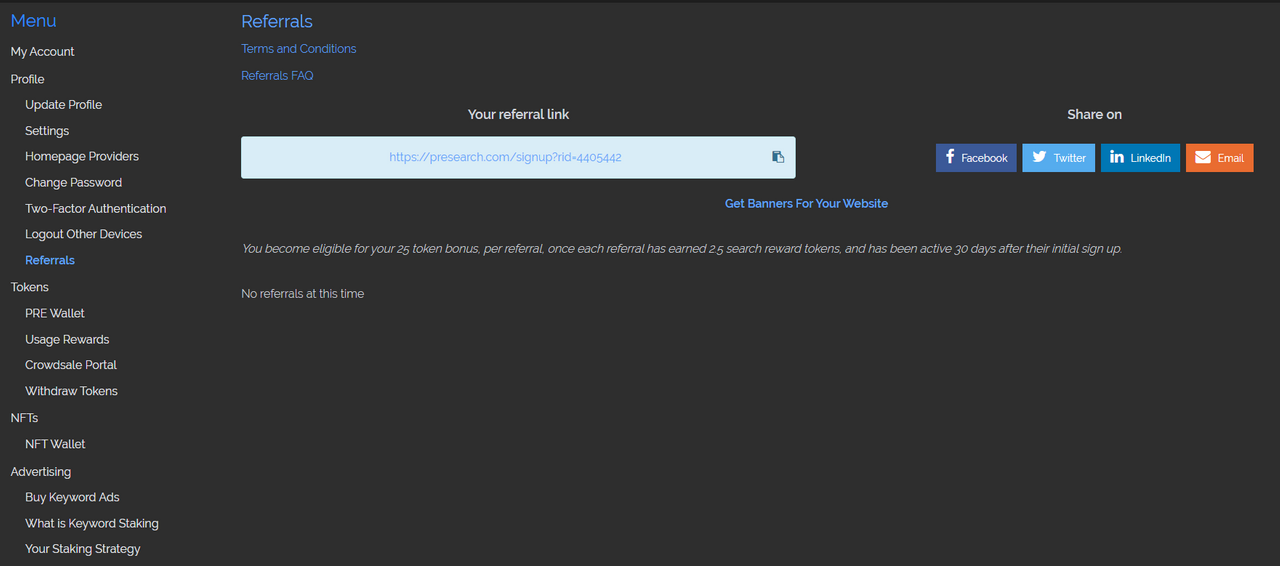Click the 'No referrals at this time' text
1280x566 pixels.
coord(303,294)
